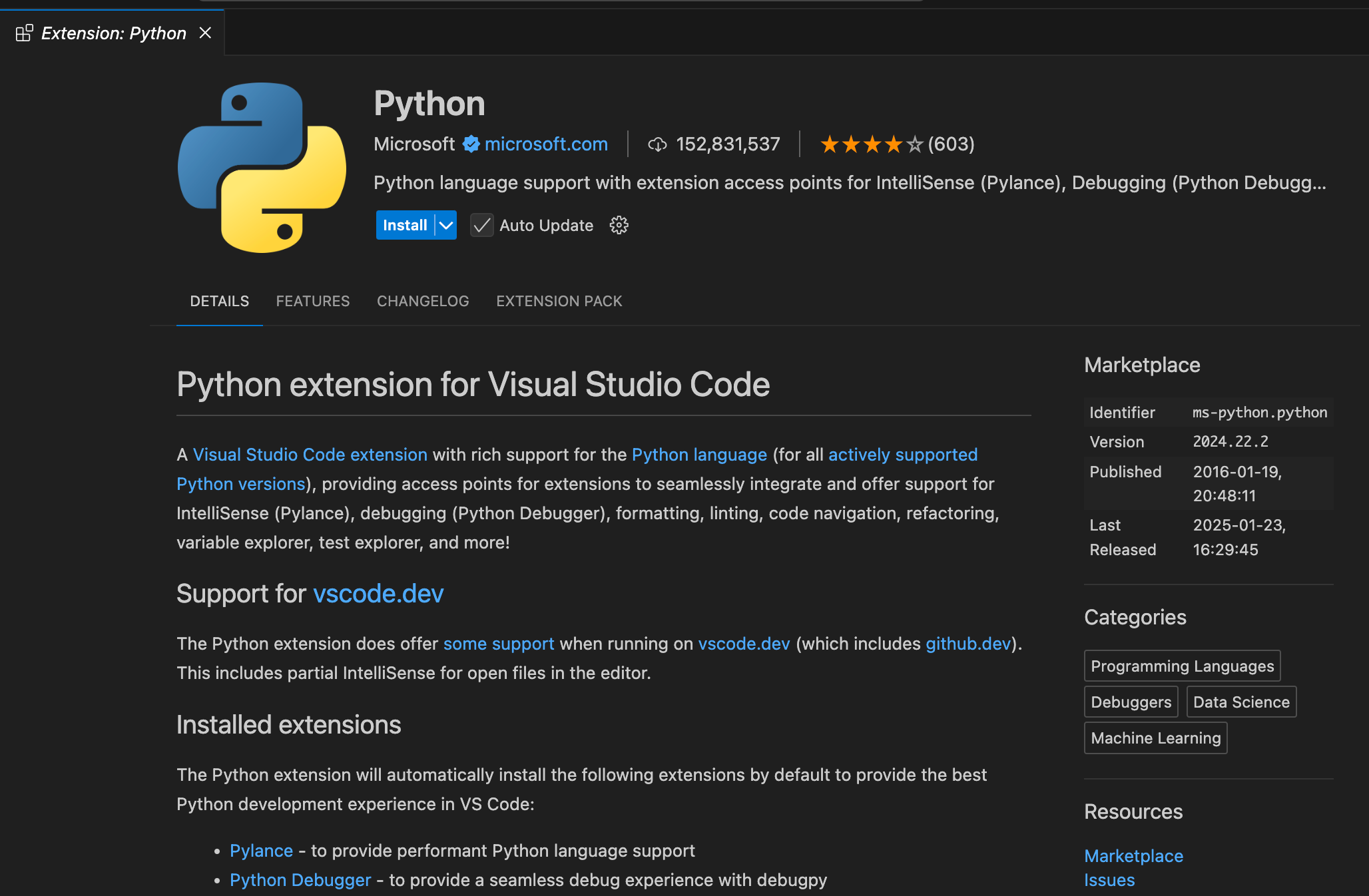Open the microsoft.com publisher link
Screen dimensions: 1369x896
click(546, 144)
